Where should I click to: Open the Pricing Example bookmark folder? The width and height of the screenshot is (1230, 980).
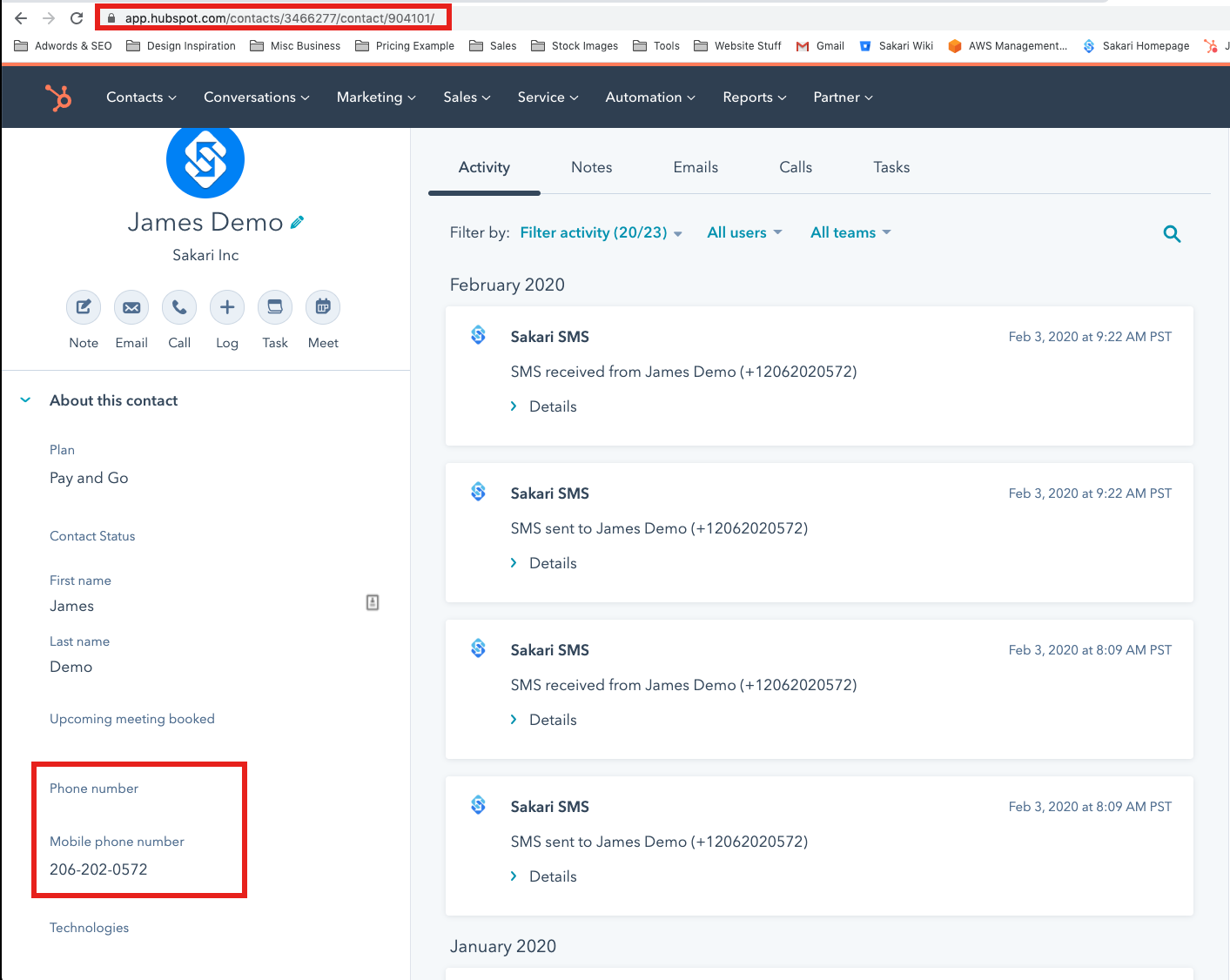click(x=405, y=46)
